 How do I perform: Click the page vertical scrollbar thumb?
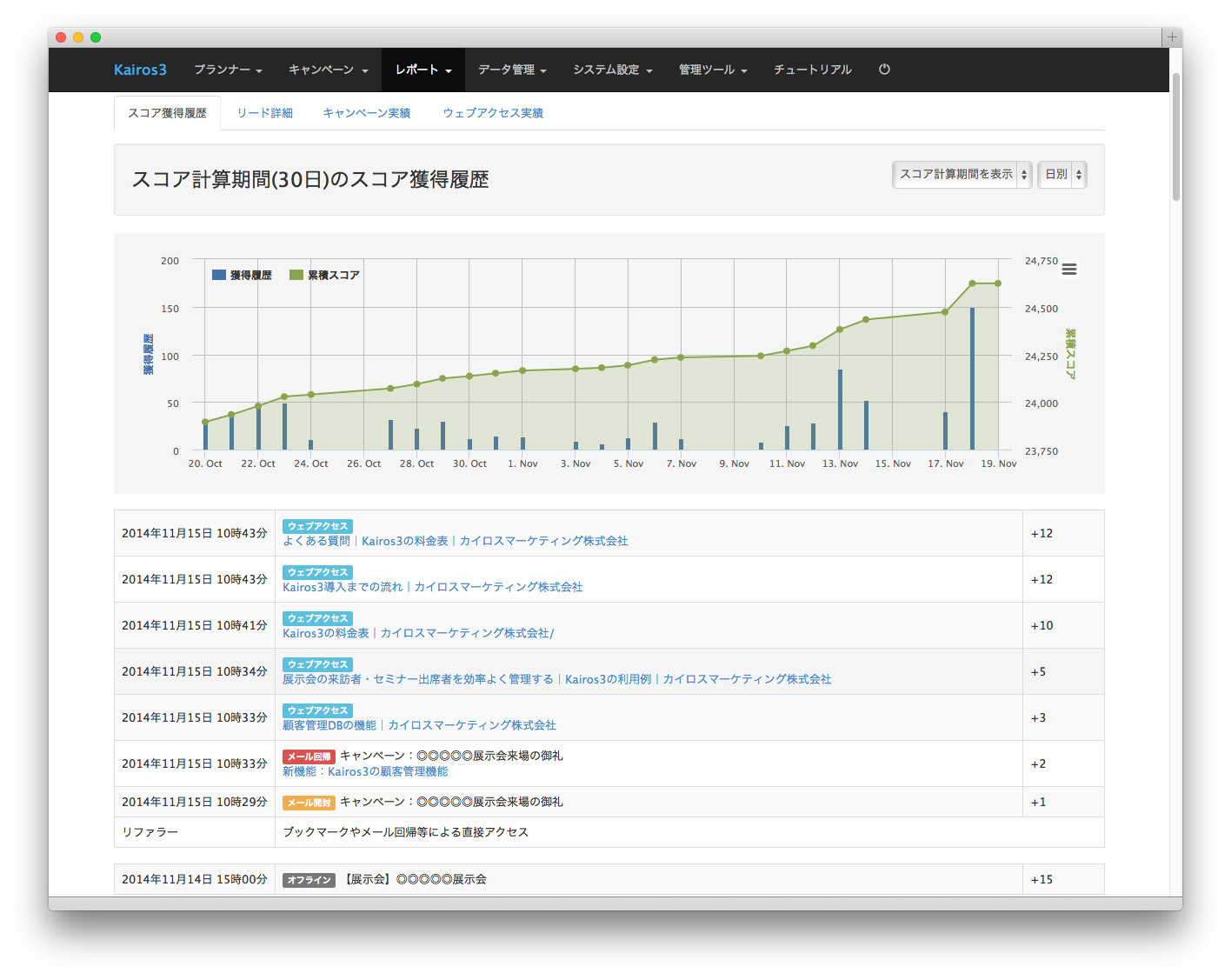(x=1176, y=137)
